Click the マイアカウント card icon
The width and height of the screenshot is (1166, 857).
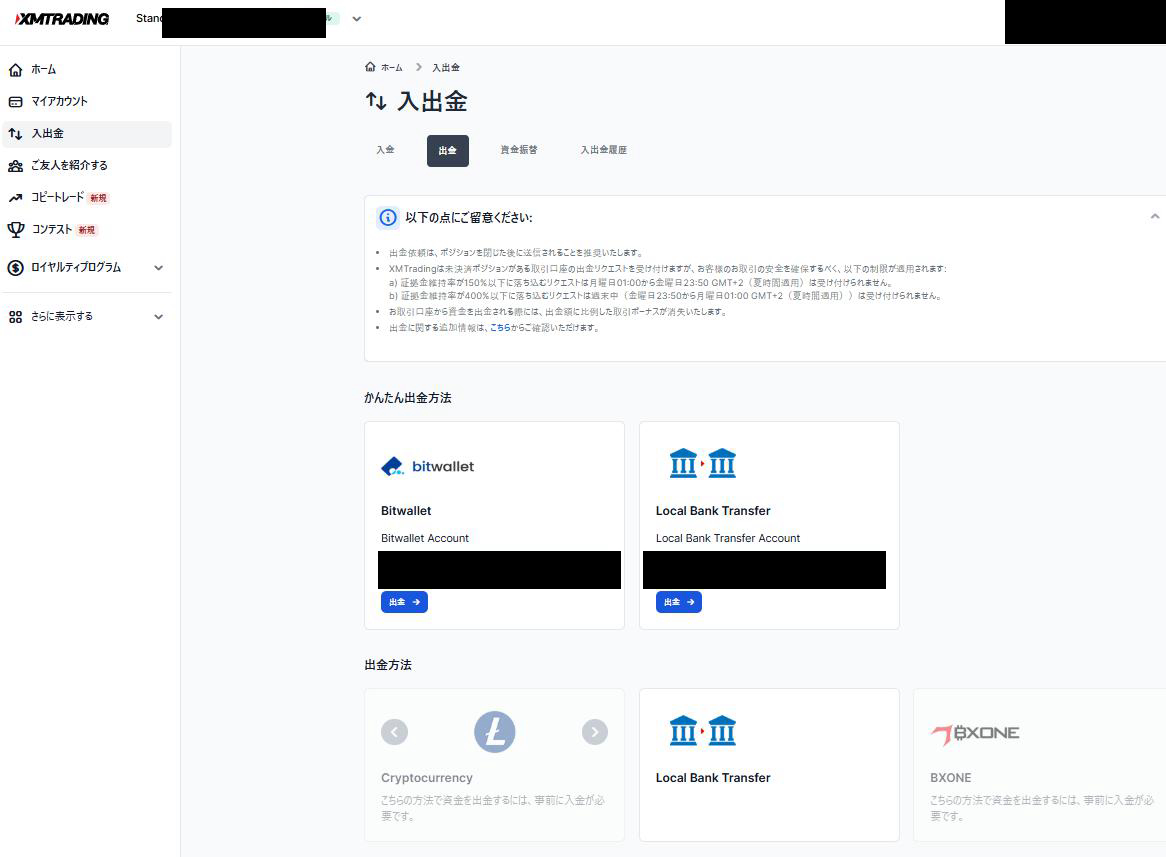coord(15,102)
